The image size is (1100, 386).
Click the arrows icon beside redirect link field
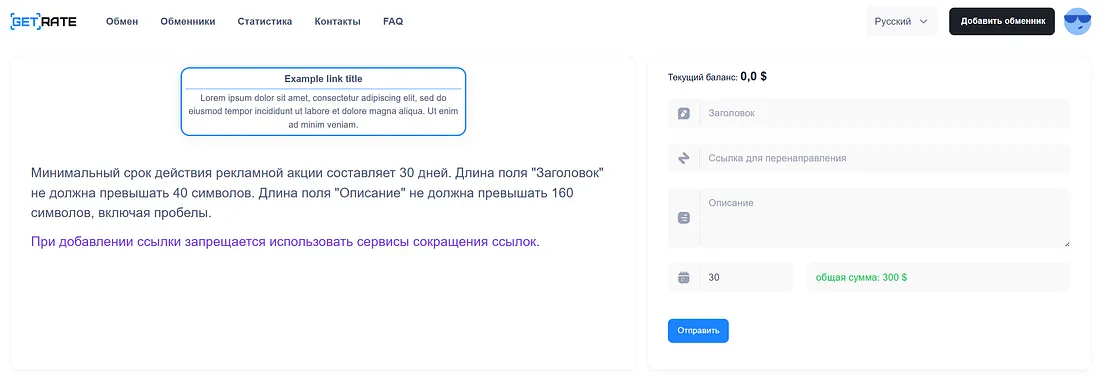point(684,159)
